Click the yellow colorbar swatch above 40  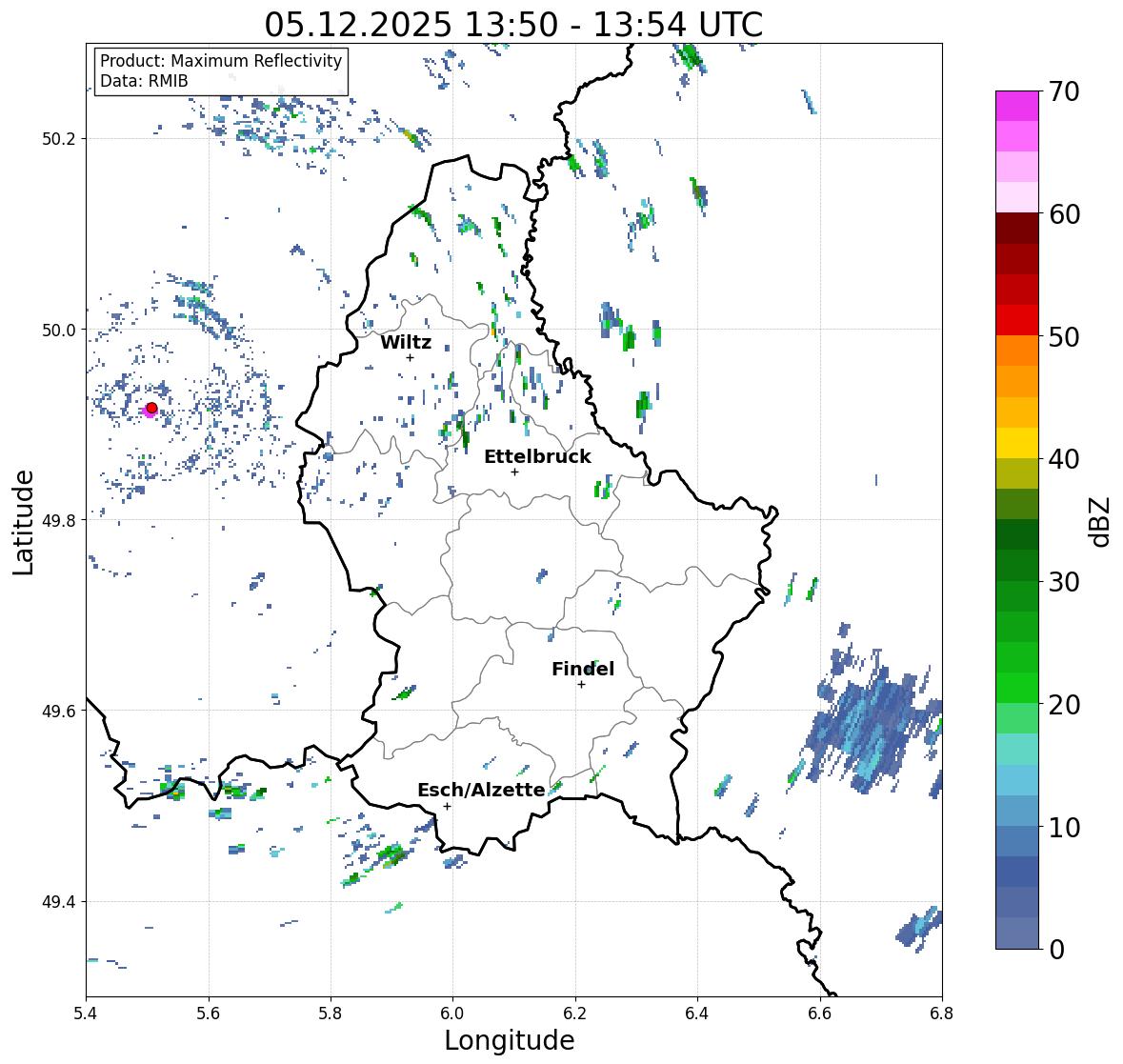(1017, 443)
